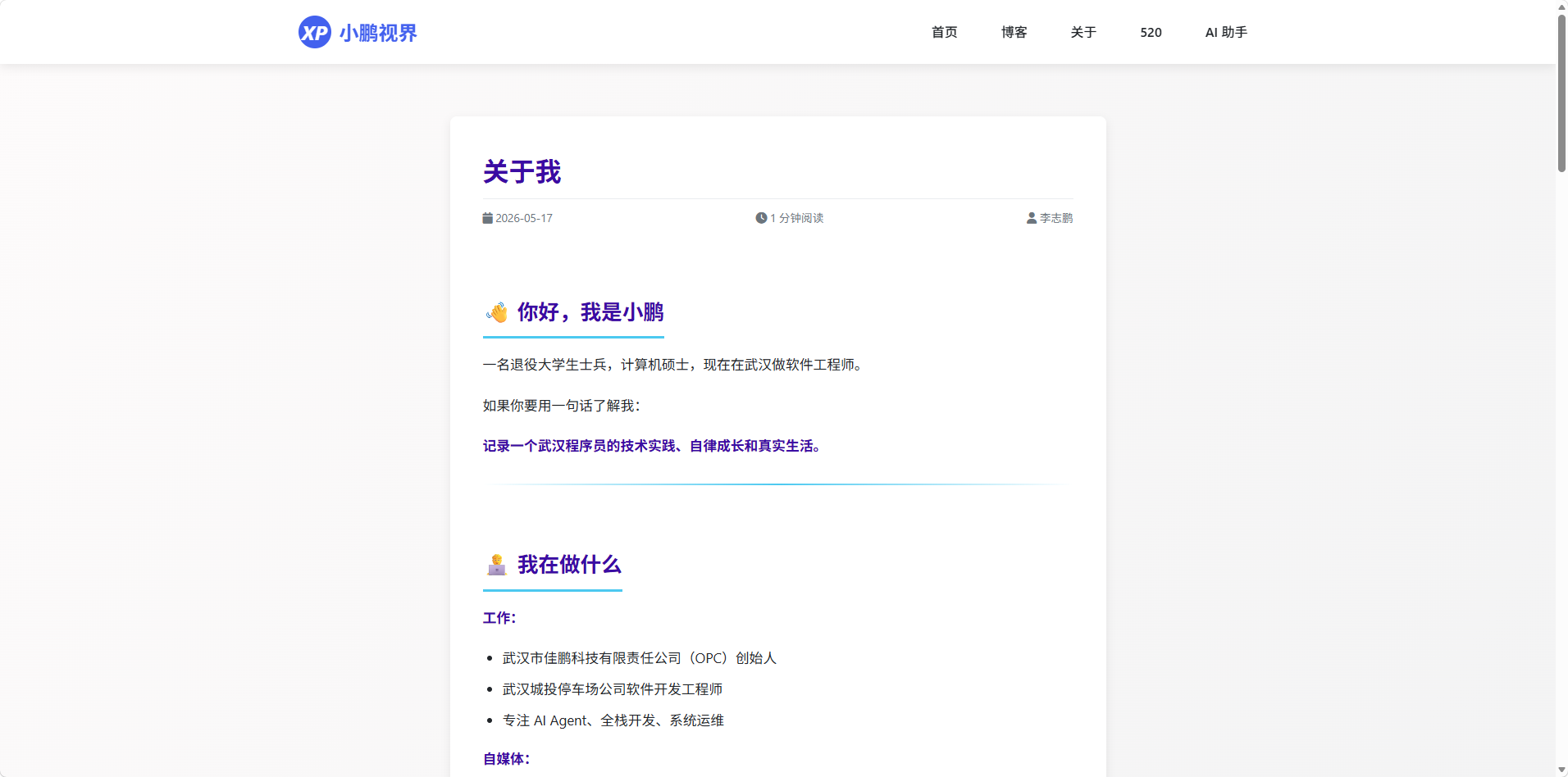1568x777 pixels.
Task: Open the 博客 navigation item
Action: tap(1014, 32)
